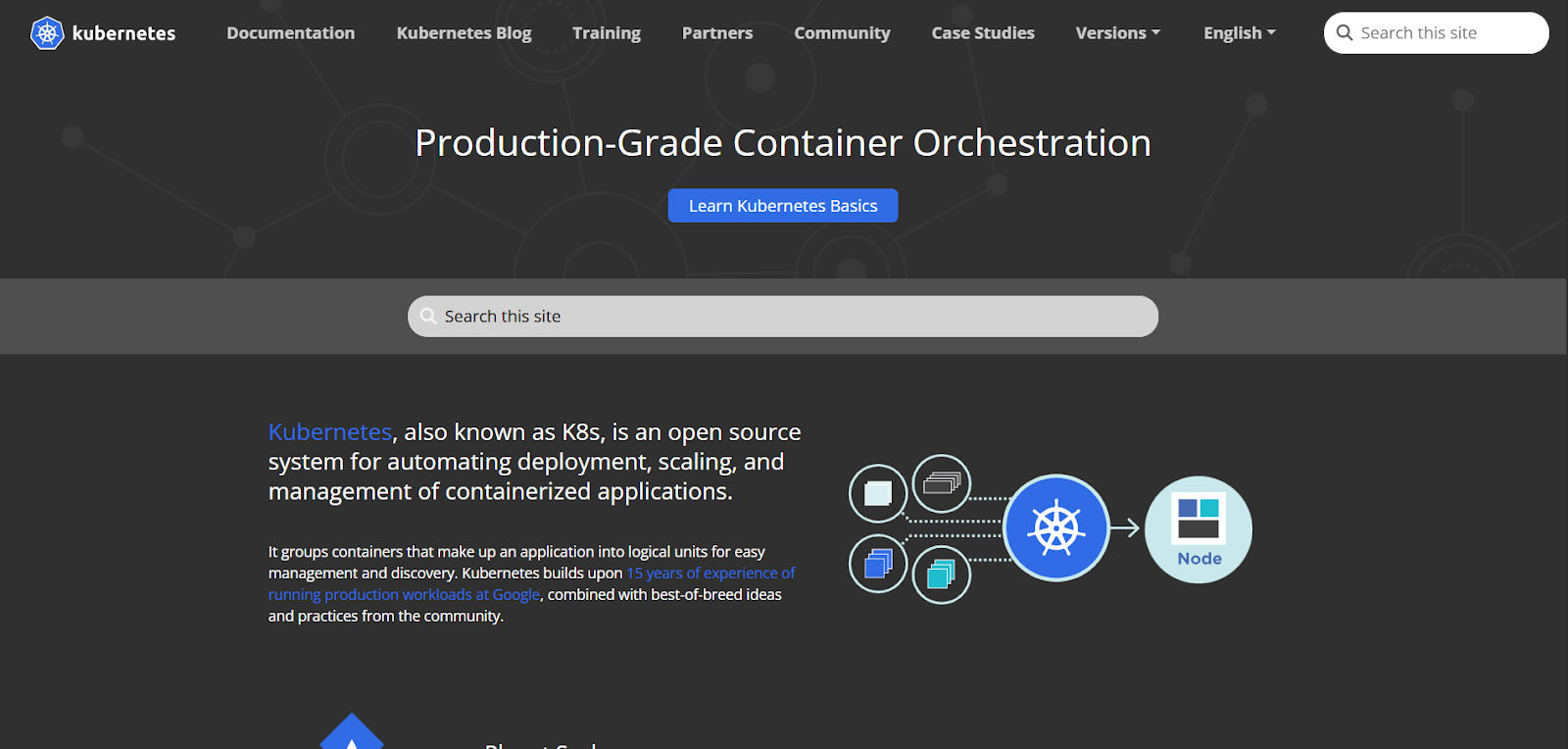
Task: Follow the blue Kubernetes link
Action: tap(330, 432)
